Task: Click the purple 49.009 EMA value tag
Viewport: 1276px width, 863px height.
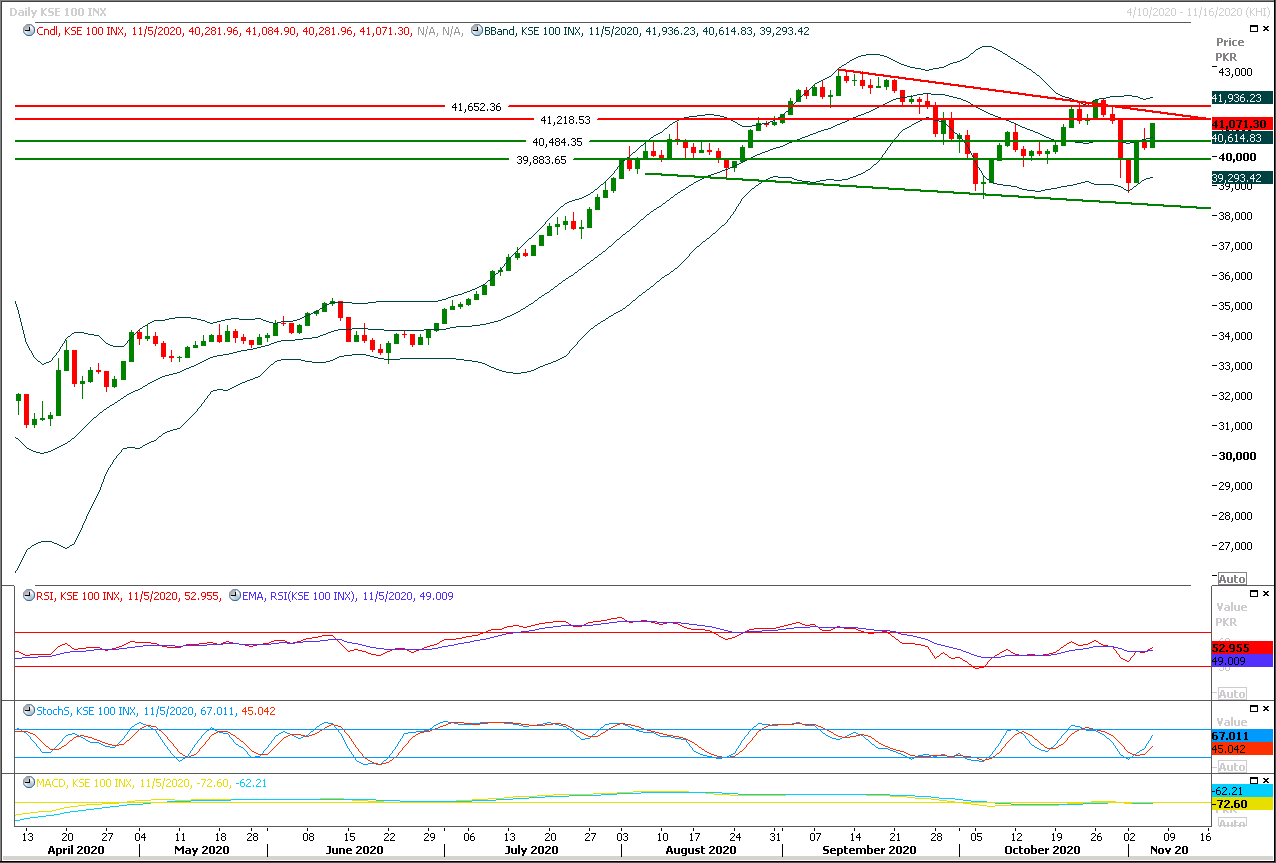Action: pyautogui.click(x=1242, y=660)
